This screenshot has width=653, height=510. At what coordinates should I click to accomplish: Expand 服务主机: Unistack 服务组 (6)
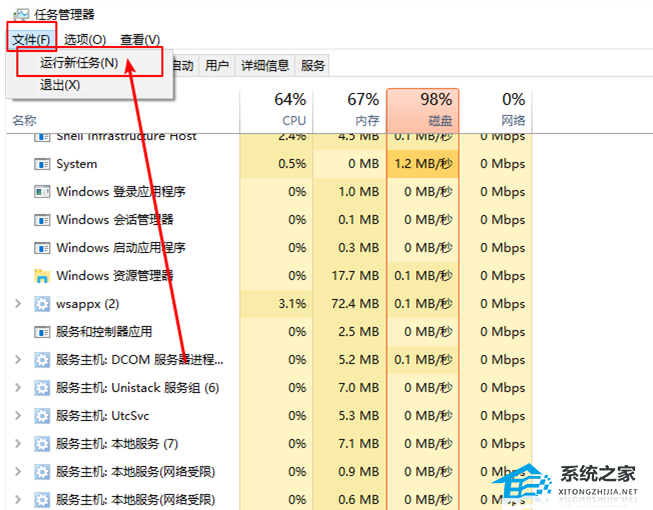pos(17,388)
